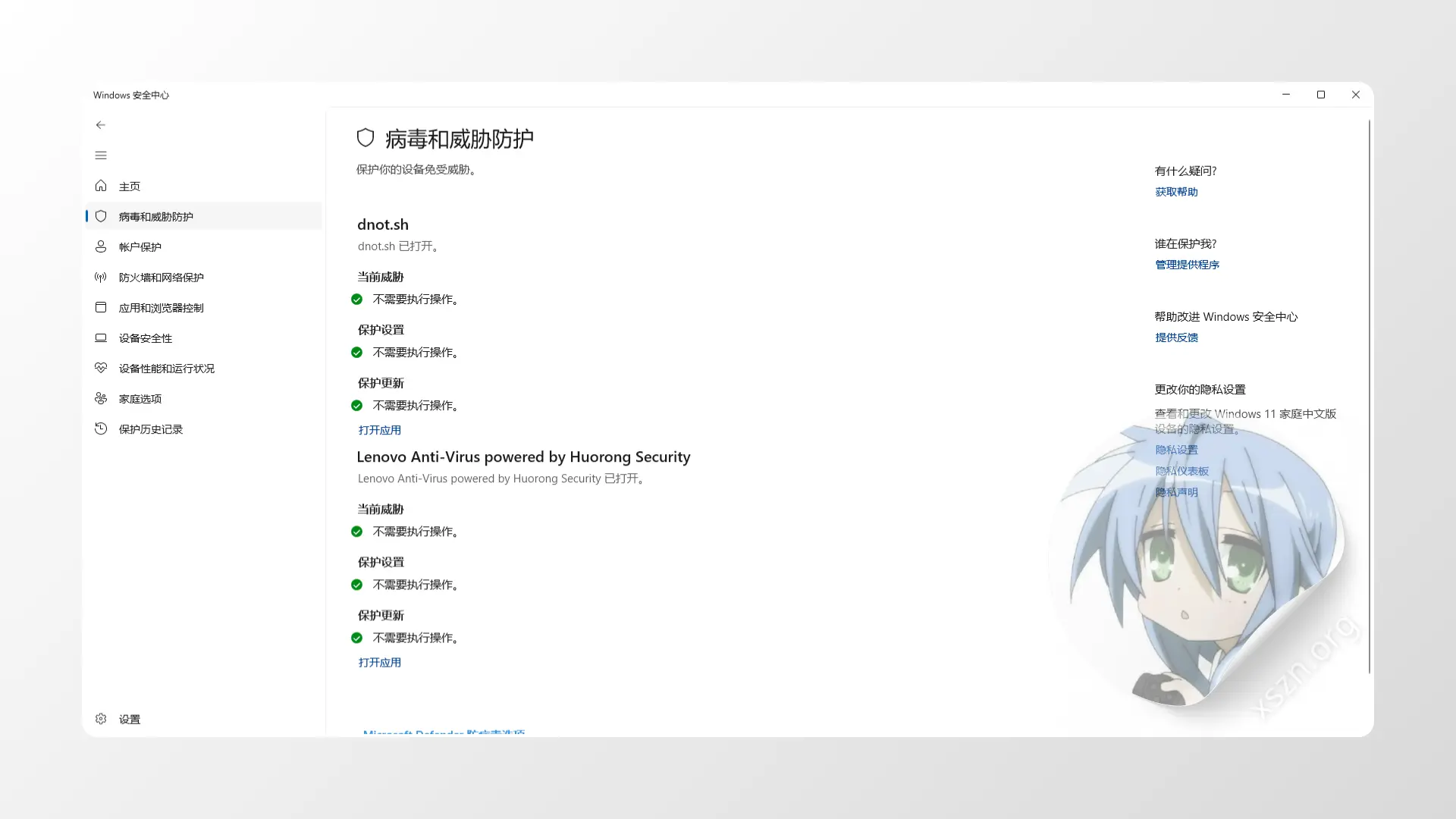This screenshot has height=819, width=1456.
Task: Open the 隐私设置 link
Action: [x=1176, y=450]
